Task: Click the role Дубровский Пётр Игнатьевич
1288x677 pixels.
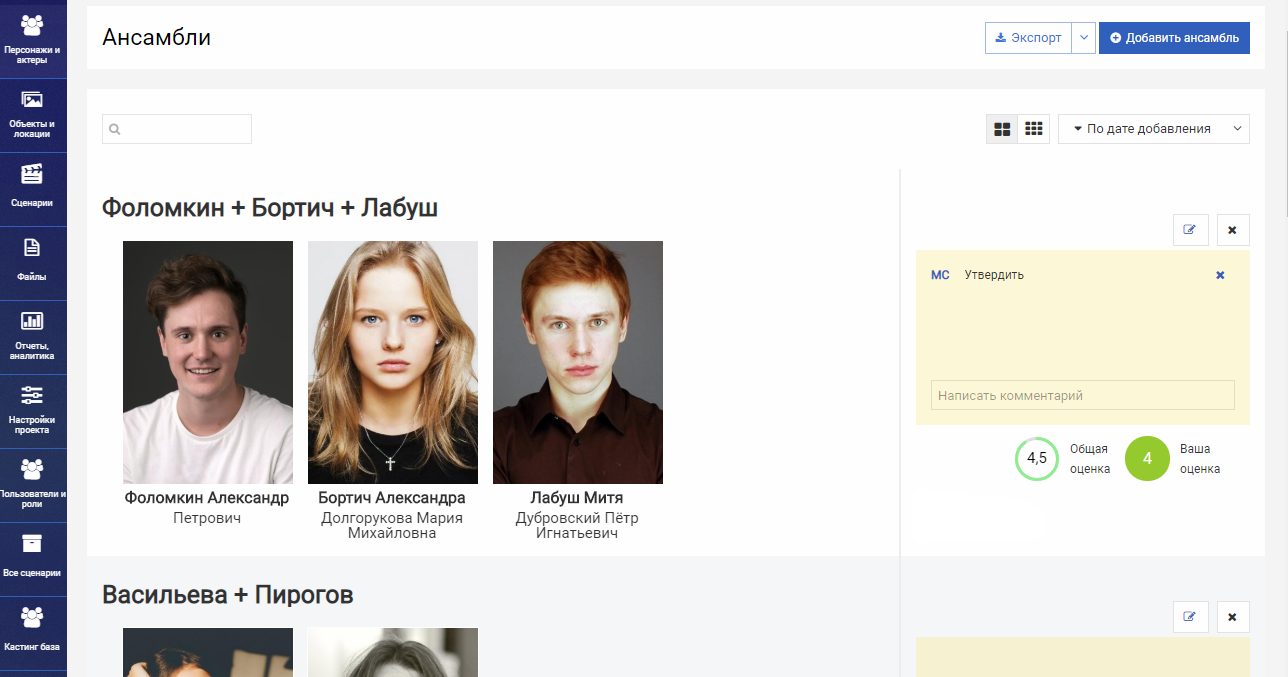Action: (577, 526)
